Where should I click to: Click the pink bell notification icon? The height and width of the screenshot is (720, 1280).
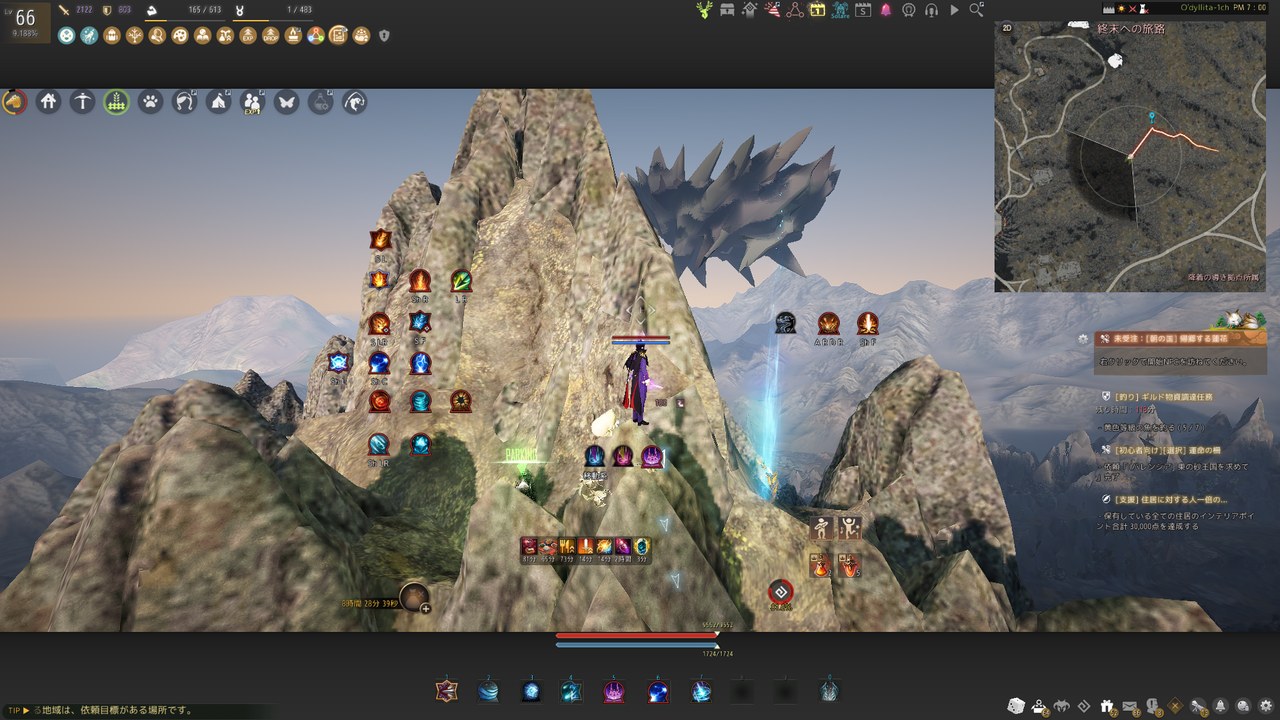[885, 10]
